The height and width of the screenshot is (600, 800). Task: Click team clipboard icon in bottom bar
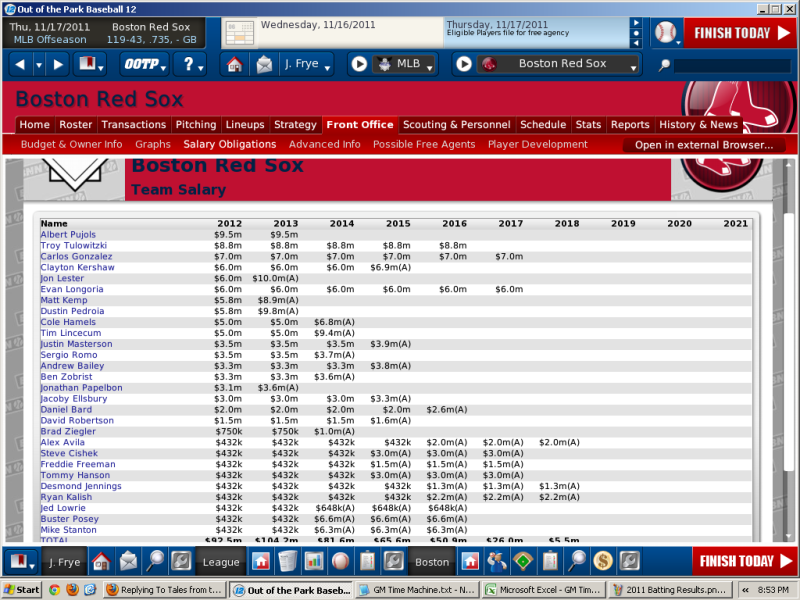point(550,562)
